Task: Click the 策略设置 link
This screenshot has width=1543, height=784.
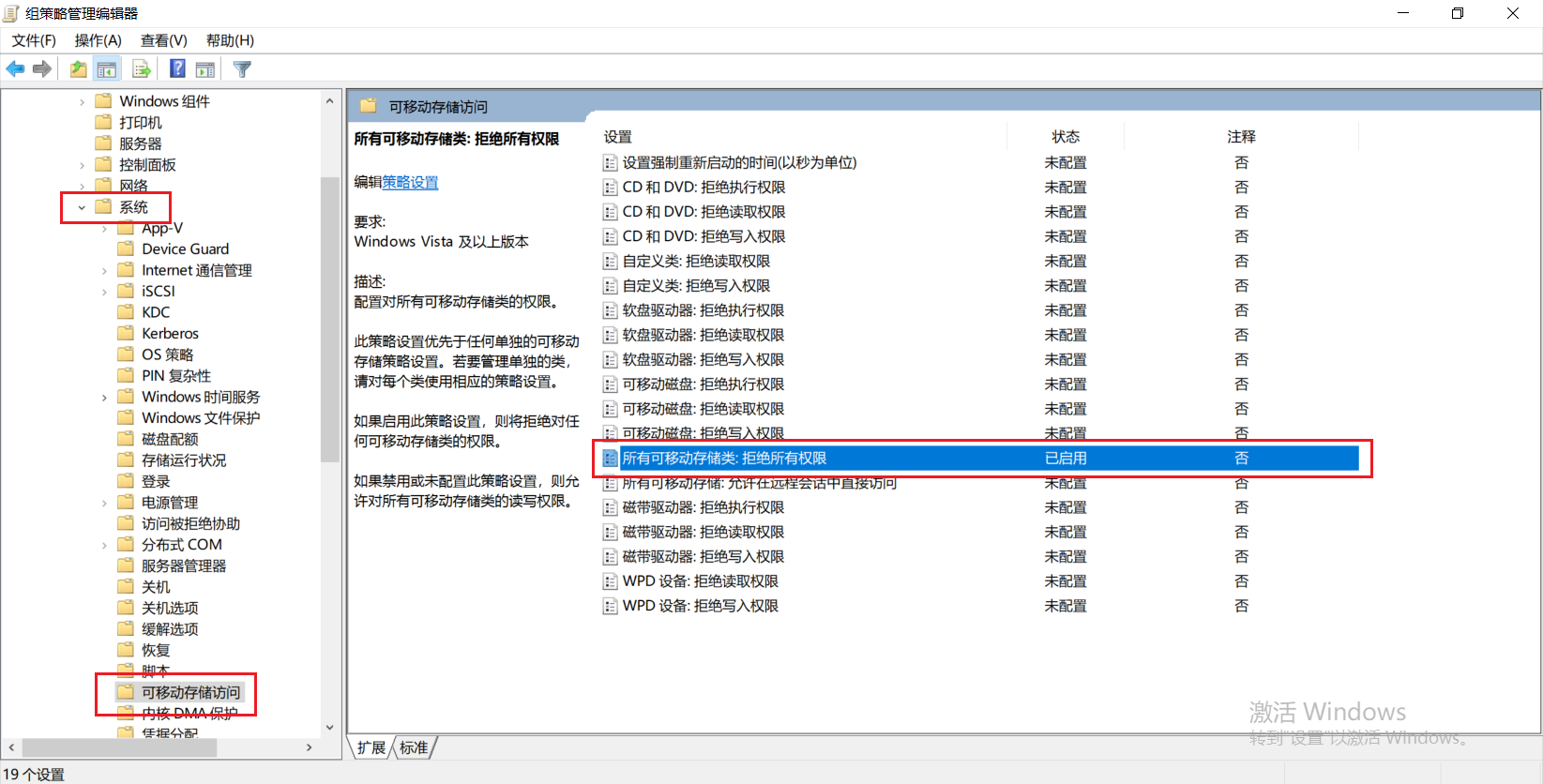Action: click(x=410, y=182)
